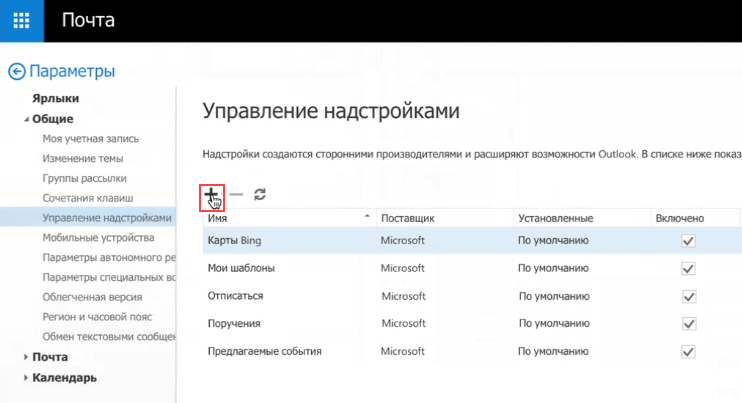Expand the Почта section in sidebar
Screen dimensions: 742x403
point(25,357)
